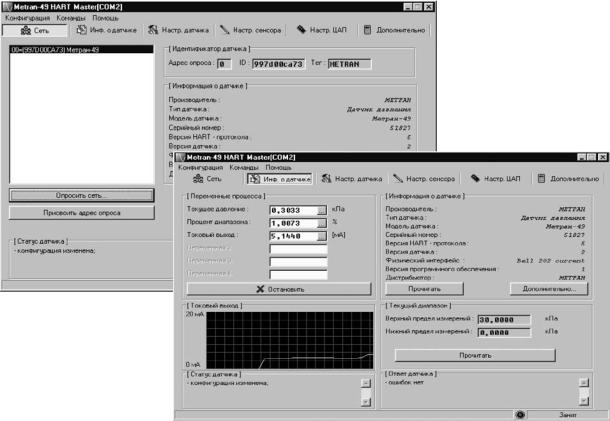Click the first empty variable field below Токовый выход
The image size is (610, 421).
pyautogui.click(x=298, y=249)
